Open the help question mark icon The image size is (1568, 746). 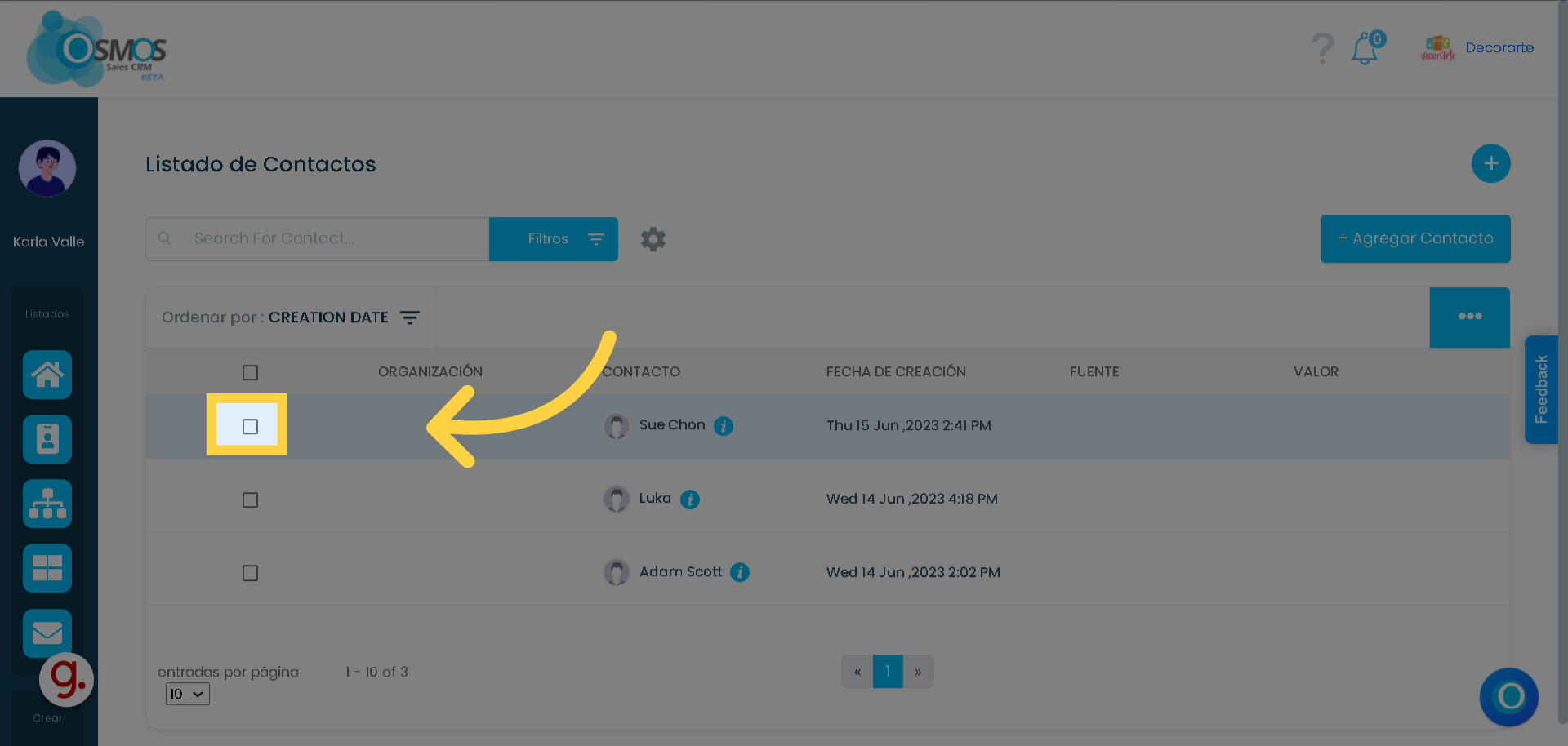(1322, 48)
